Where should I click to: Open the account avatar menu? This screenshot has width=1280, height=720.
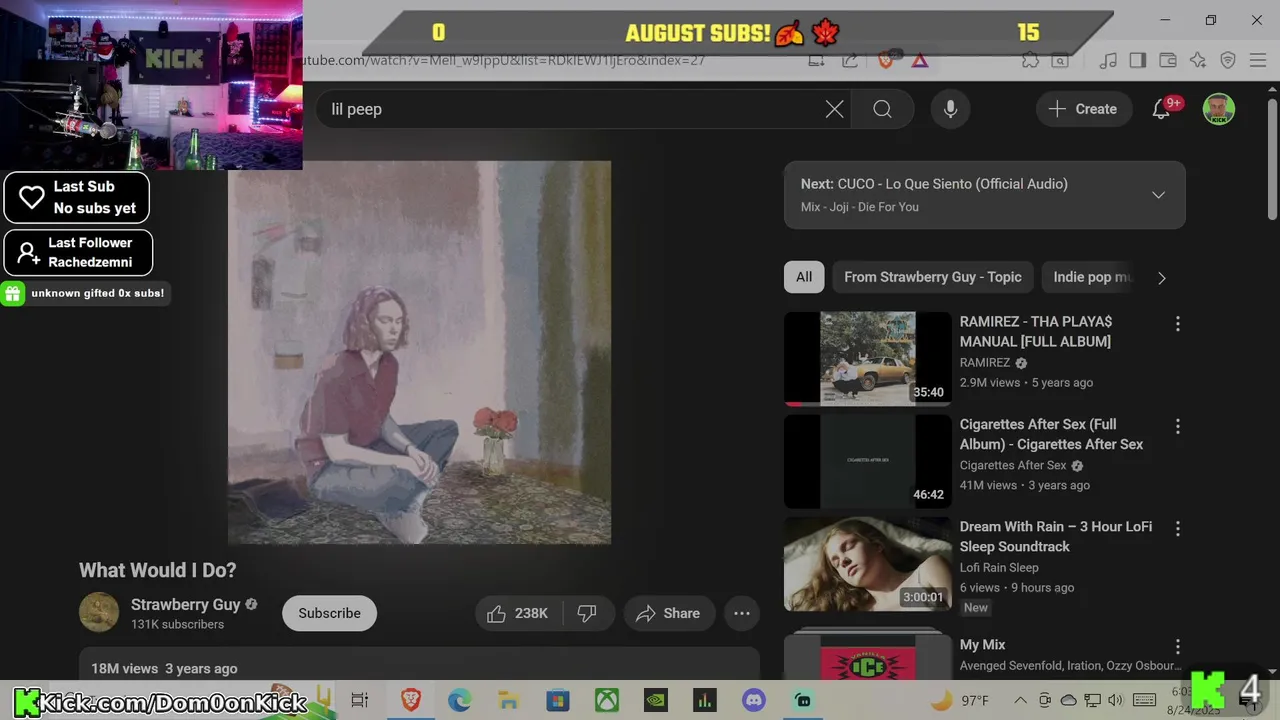click(x=1218, y=109)
